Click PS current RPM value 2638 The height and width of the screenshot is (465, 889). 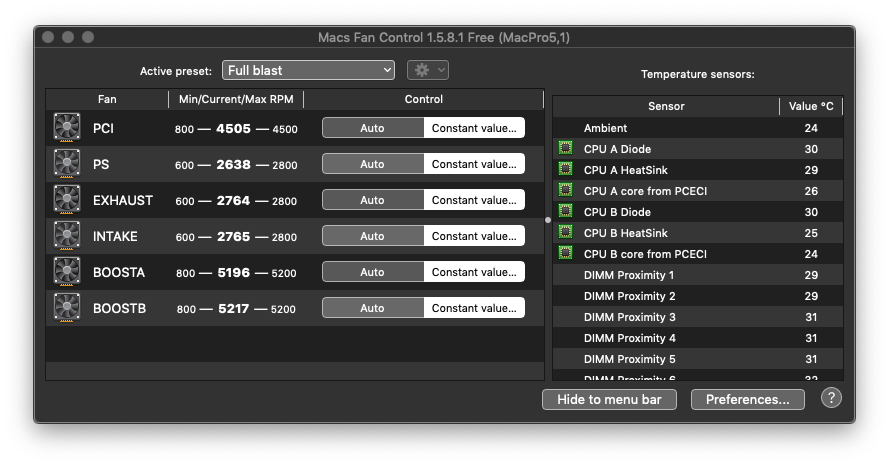click(234, 164)
